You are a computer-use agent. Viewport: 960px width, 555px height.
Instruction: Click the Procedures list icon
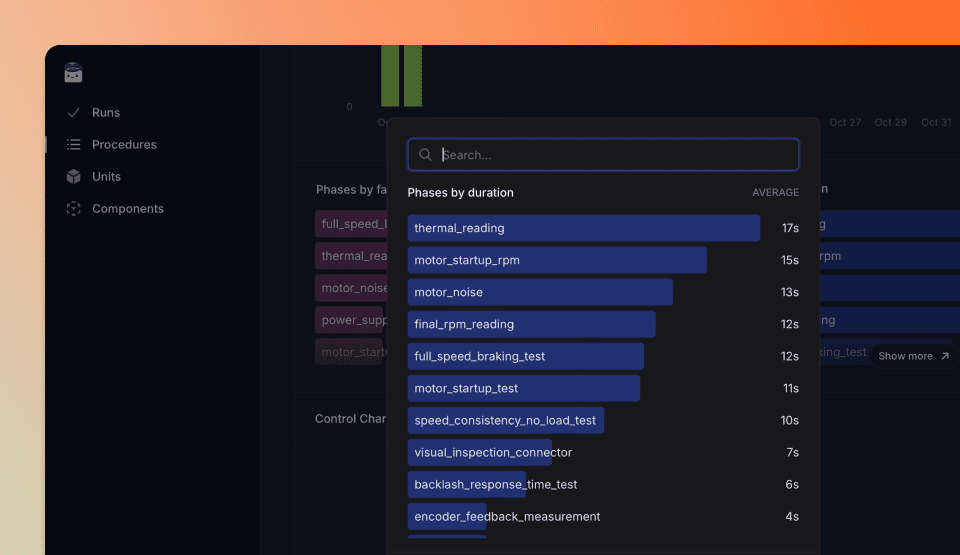73,145
